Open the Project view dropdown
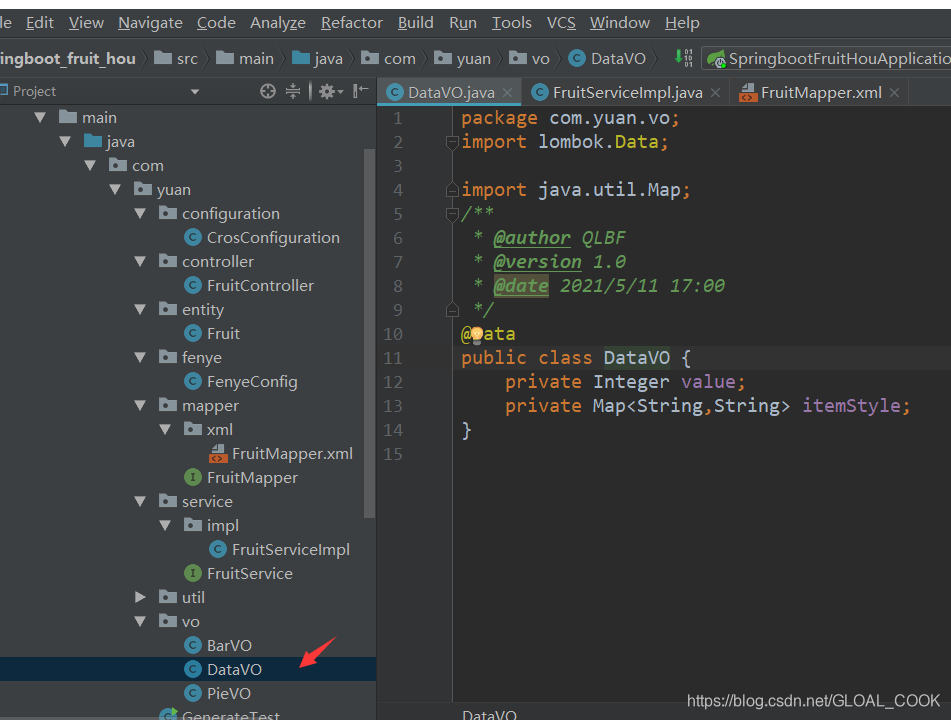The width and height of the screenshot is (951, 720). coord(195,92)
